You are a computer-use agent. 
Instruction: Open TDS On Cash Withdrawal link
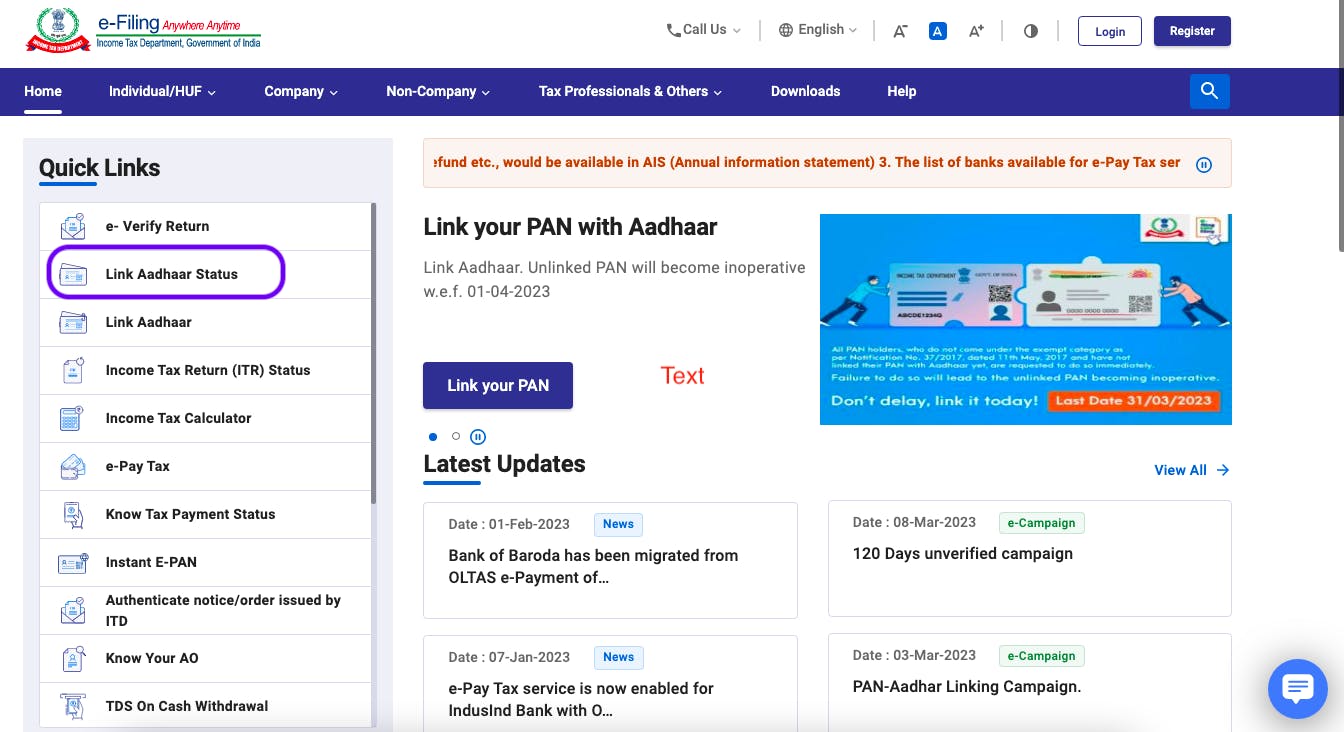point(205,706)
